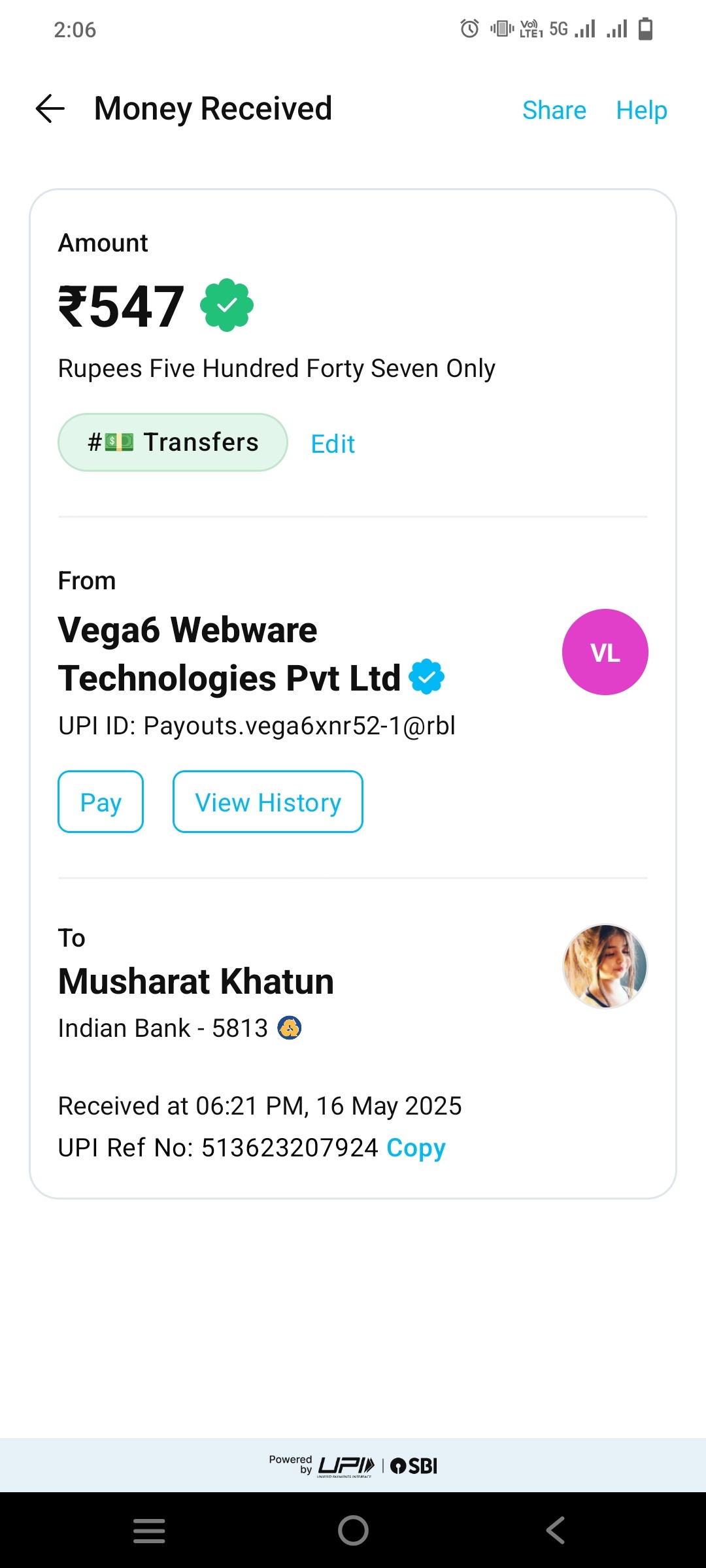
Task: Edit the Transfers category tag
Action: (333, 444)
